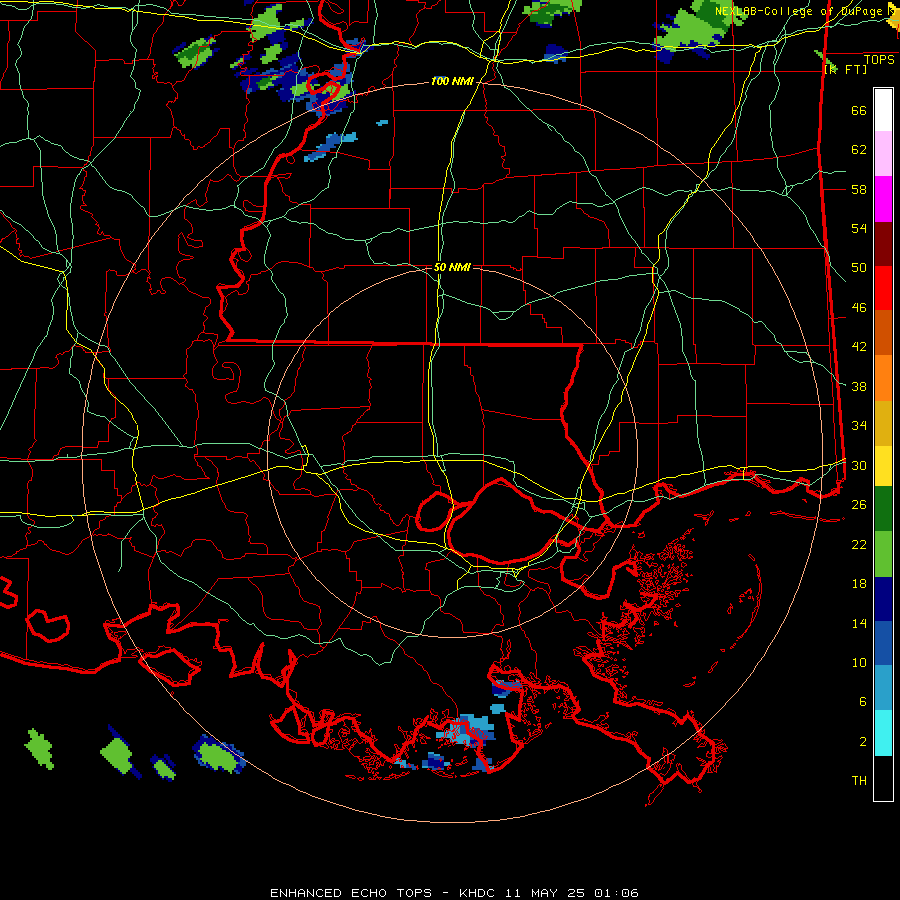Viewport: 900px width, 900px height.
Task: Select the 54 value on the scale
Action: (x=859, y=228)
